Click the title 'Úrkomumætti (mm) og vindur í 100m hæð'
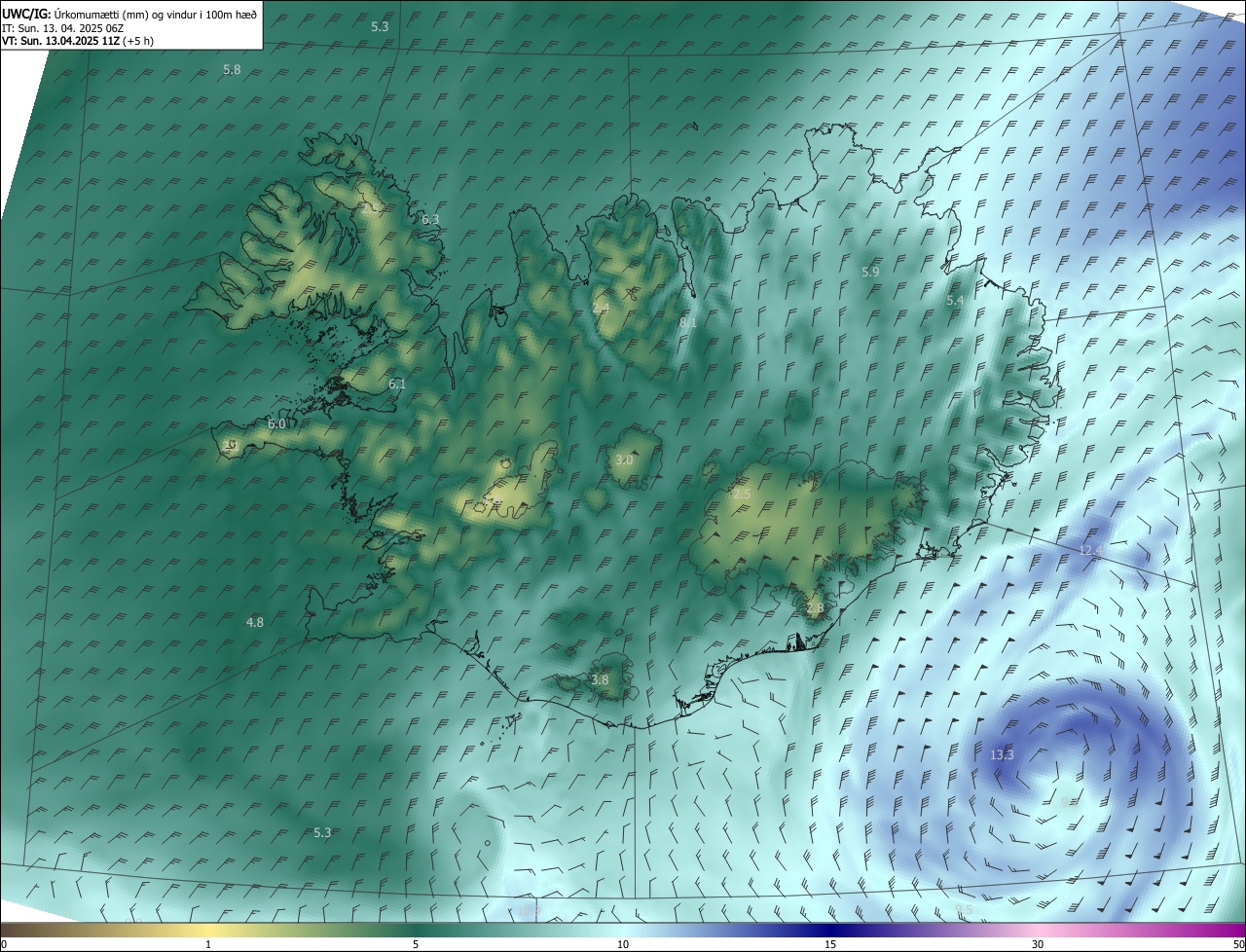This screenshot has height=952, width=1246. 156,15
